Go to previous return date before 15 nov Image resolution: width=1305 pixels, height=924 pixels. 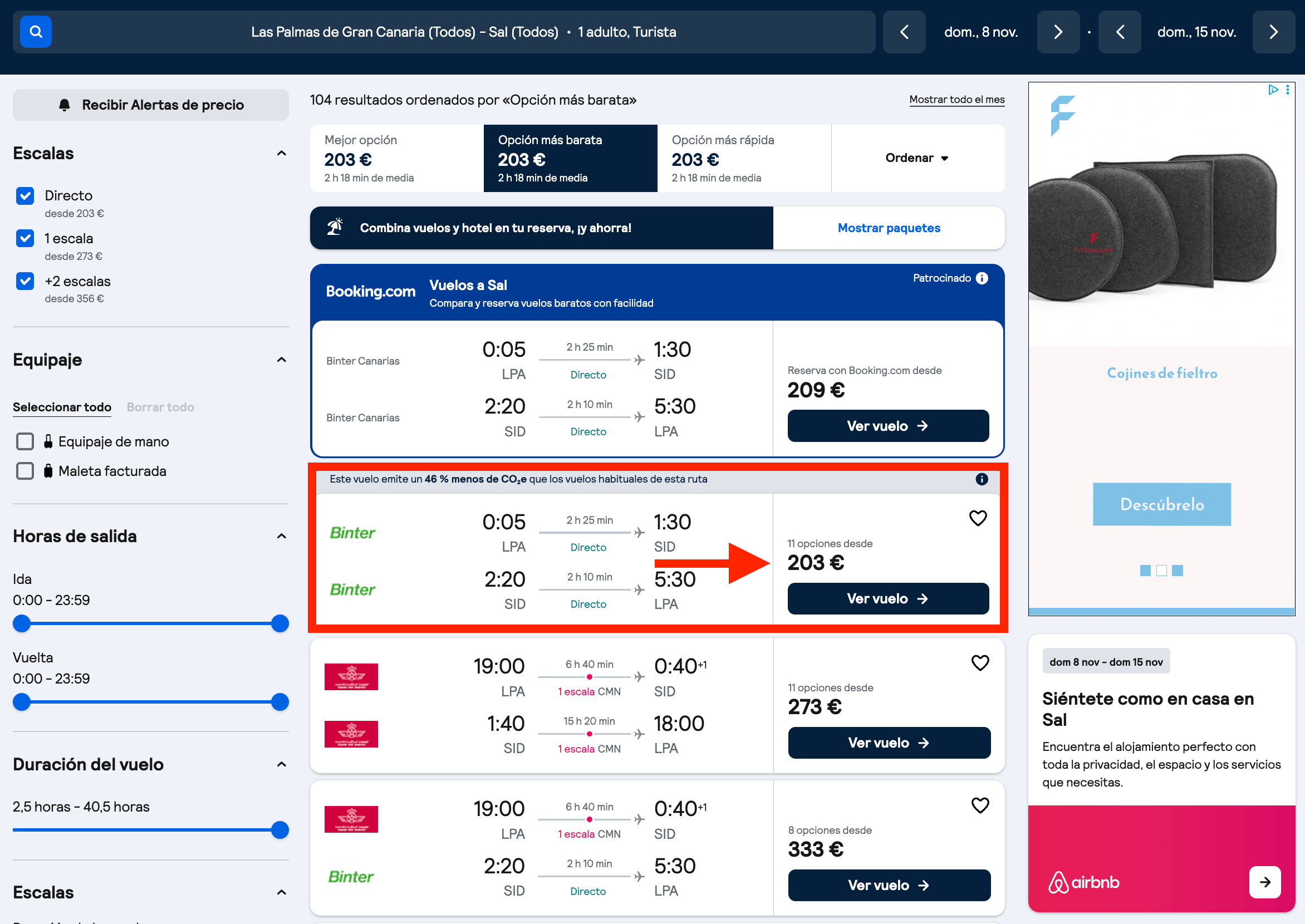click(x=1120, y=32)
